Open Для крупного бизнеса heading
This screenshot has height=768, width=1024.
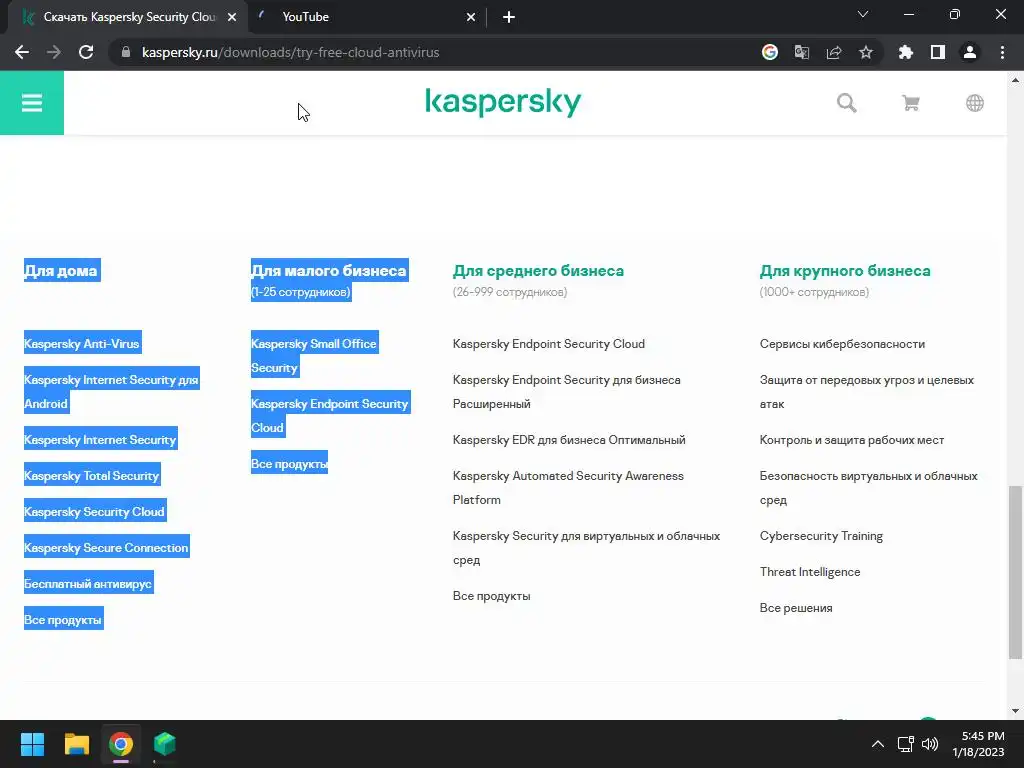point(845,270)
